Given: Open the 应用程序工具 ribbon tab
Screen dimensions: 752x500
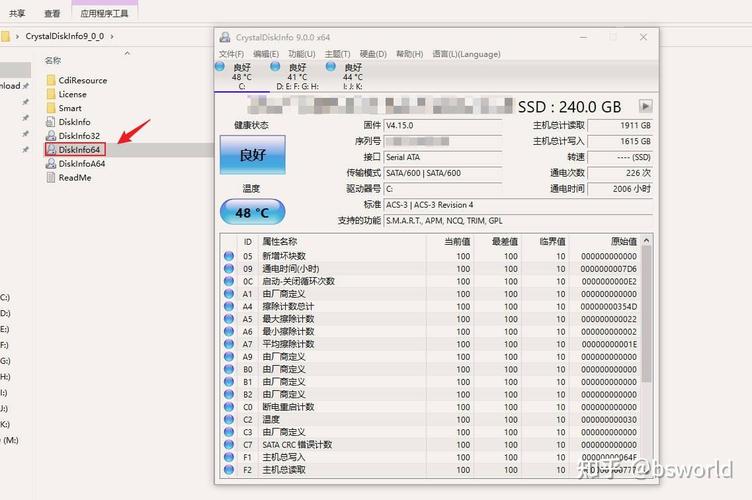Looking at the screenshot, I should [104, 13].
